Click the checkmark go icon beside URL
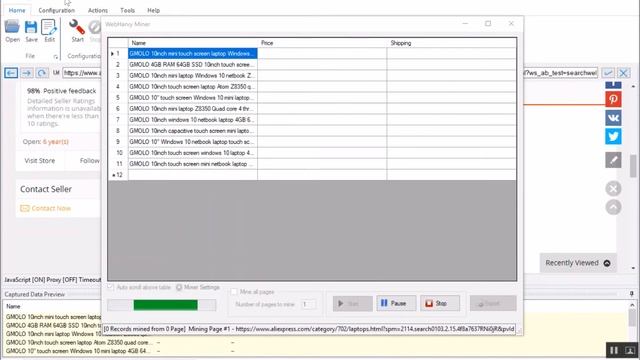The image size is (640, 360). (608, 73)
